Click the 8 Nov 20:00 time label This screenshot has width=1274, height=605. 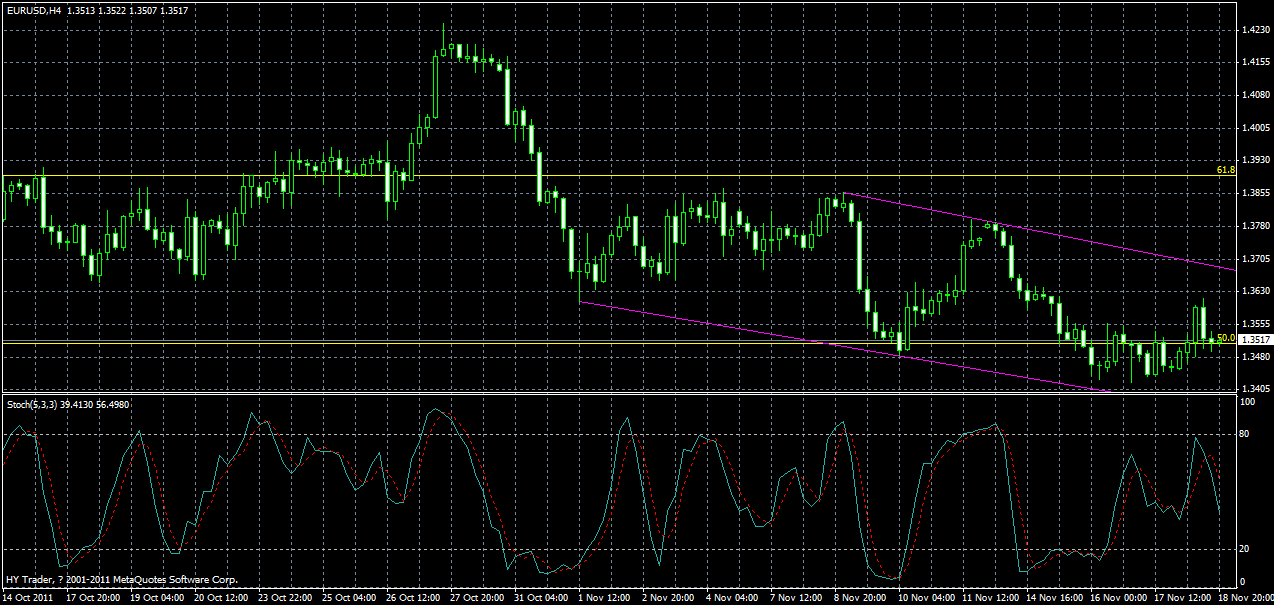pyautogui.click(x=862, y=598)
